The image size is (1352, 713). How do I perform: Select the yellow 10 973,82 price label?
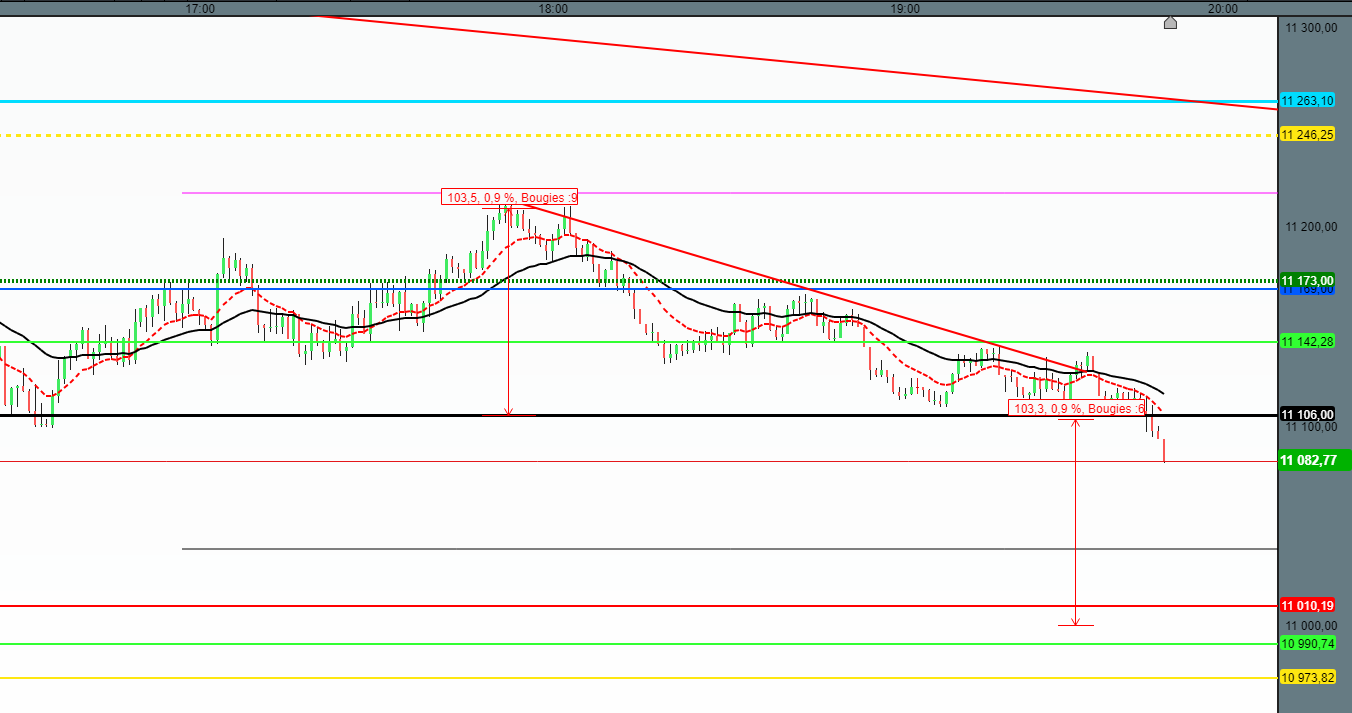point(1308,677)
